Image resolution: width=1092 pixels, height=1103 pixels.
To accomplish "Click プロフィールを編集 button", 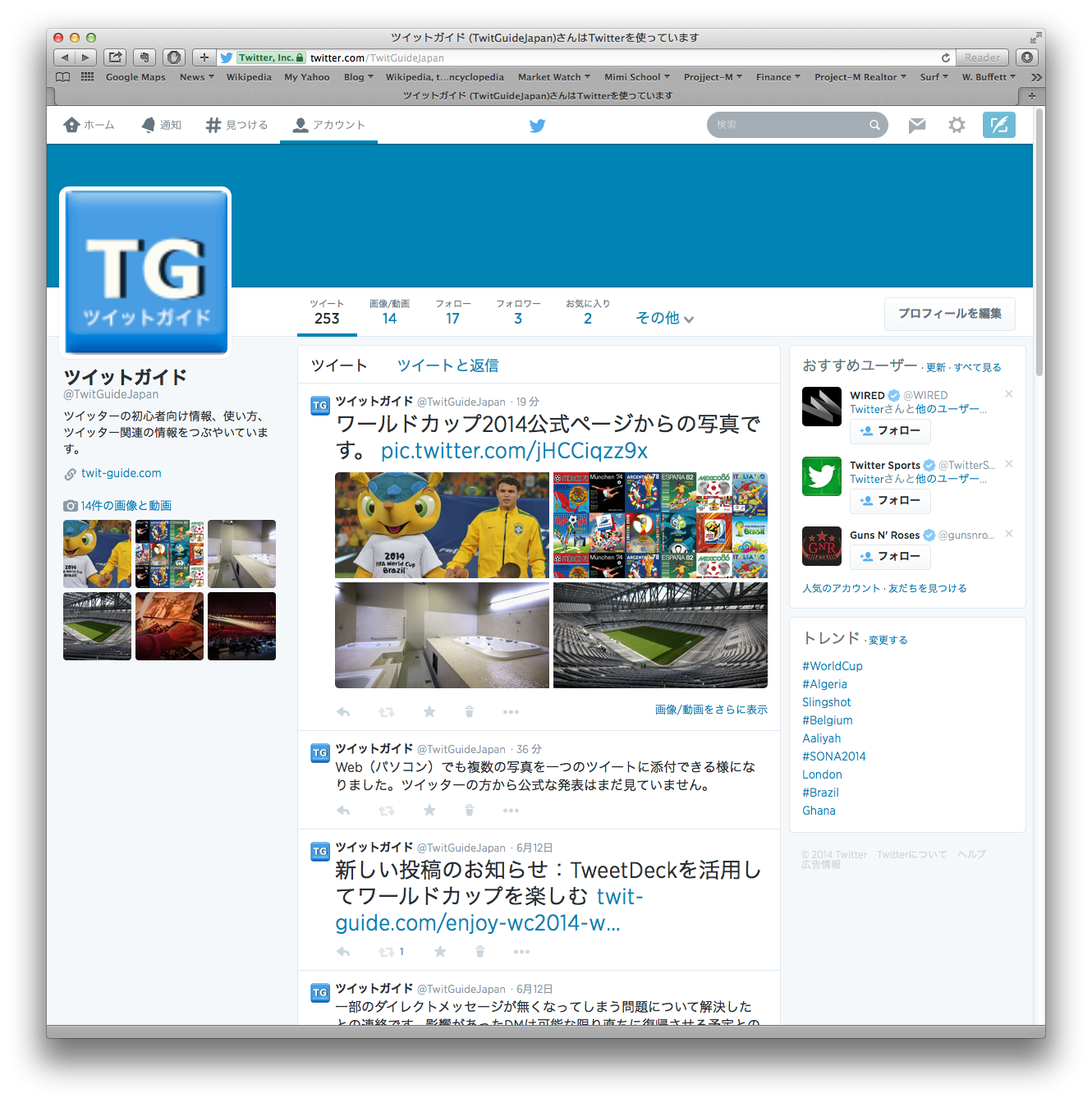I will point(950,314).
